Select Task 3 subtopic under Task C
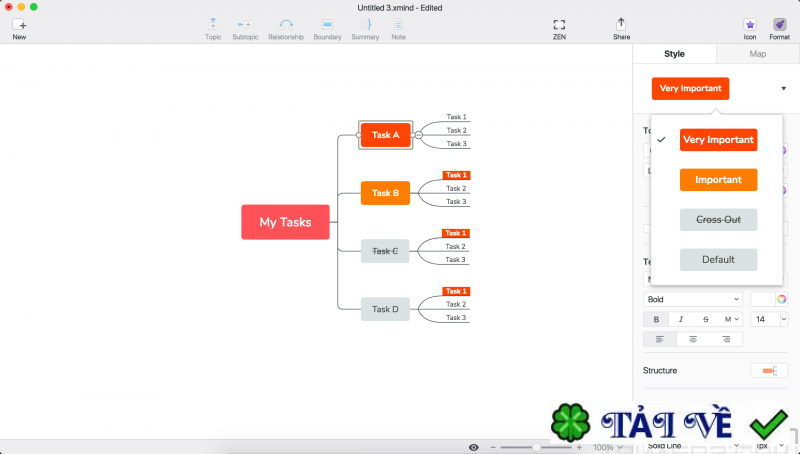This screenshot has width=800, height=454. pyautogui.click(x=456, y=260)
